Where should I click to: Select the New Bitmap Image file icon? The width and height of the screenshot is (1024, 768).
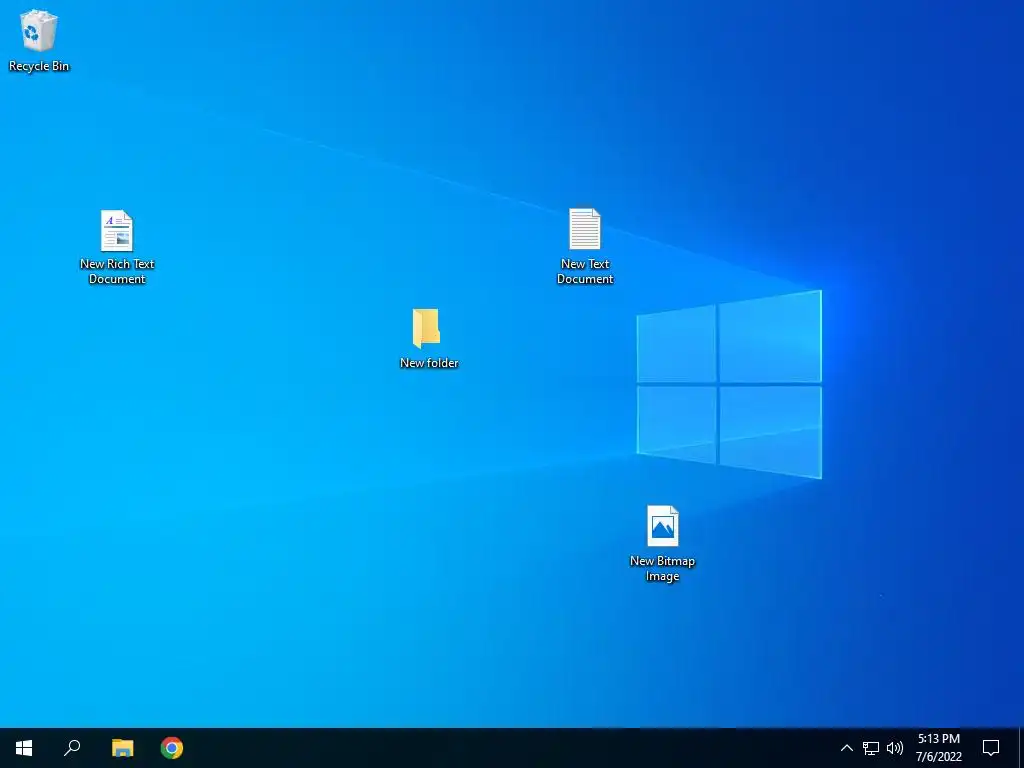pyautogui.click(x=662, y=526)
